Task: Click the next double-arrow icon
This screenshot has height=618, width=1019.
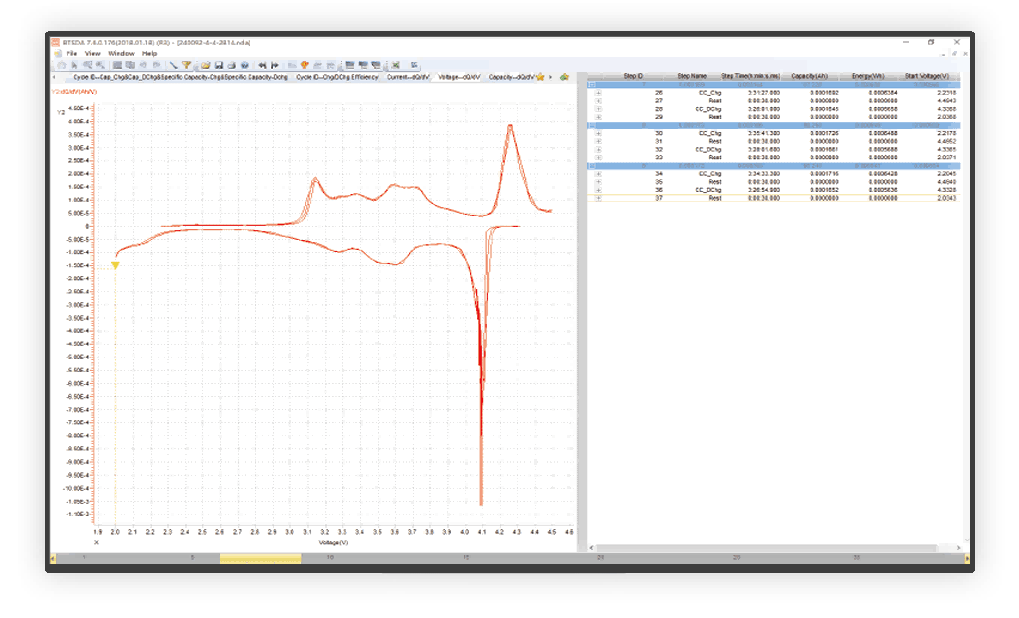Action: click(275, 65)
